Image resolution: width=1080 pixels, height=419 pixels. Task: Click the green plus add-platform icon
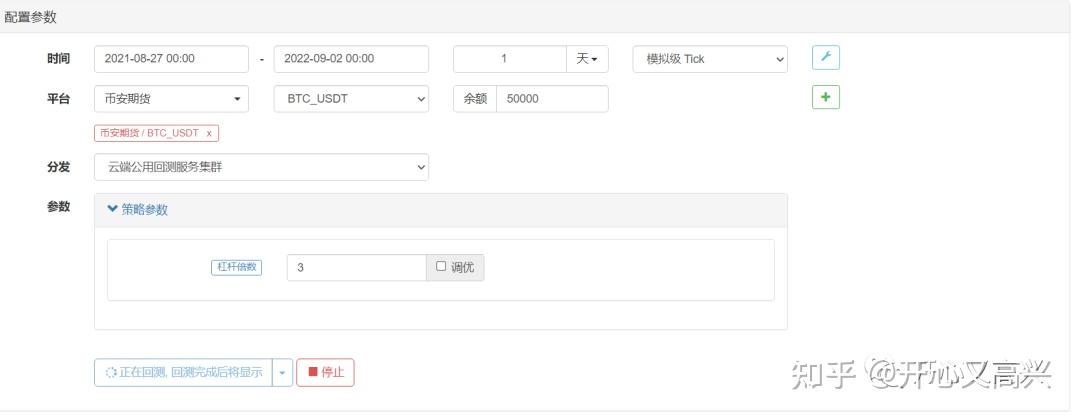825,97
